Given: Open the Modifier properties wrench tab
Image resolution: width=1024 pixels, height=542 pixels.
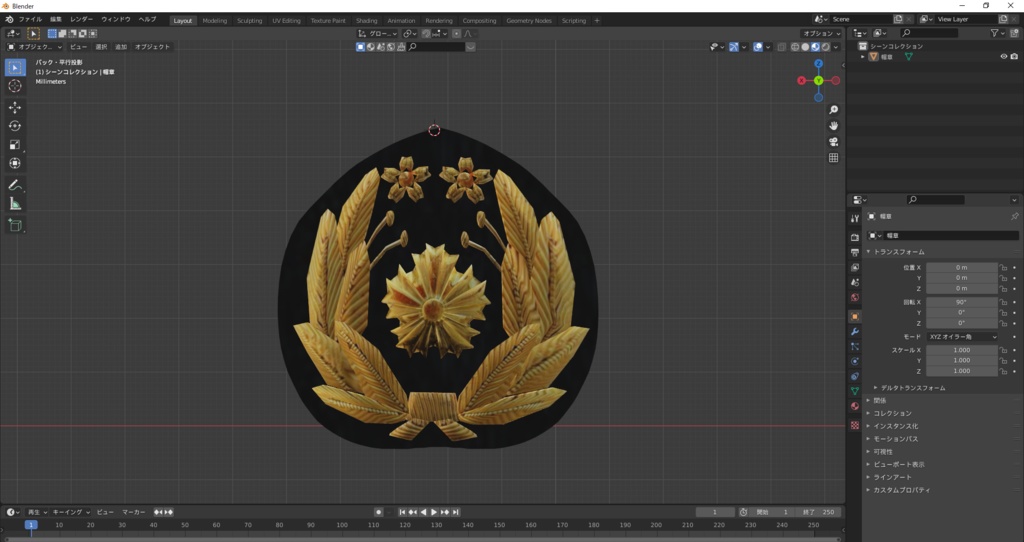Looking at the screenshot, I should coord(855,332).
